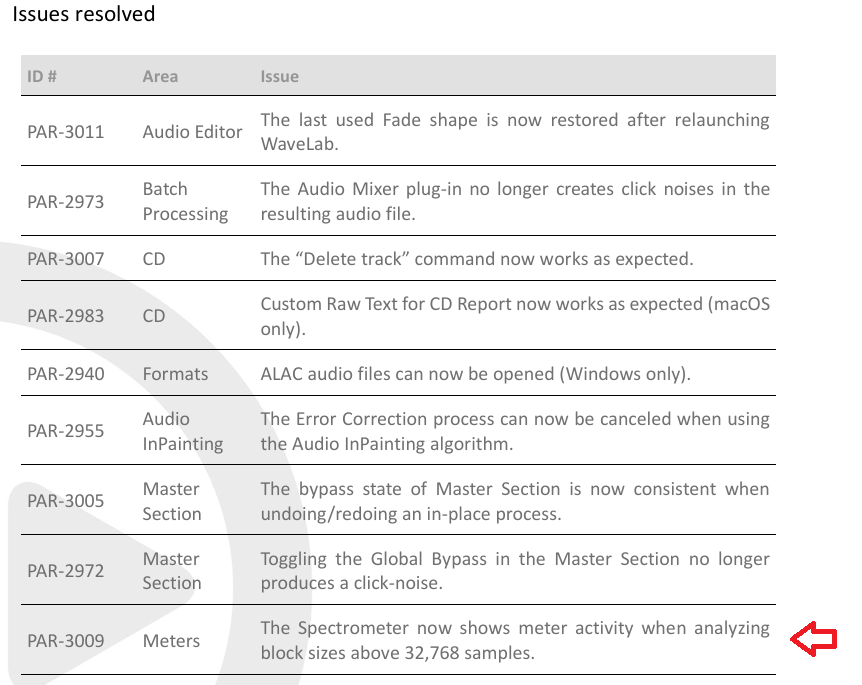862x685 pixels.
Task: Click issue ID PAR-2940
Action: point(66,374)
